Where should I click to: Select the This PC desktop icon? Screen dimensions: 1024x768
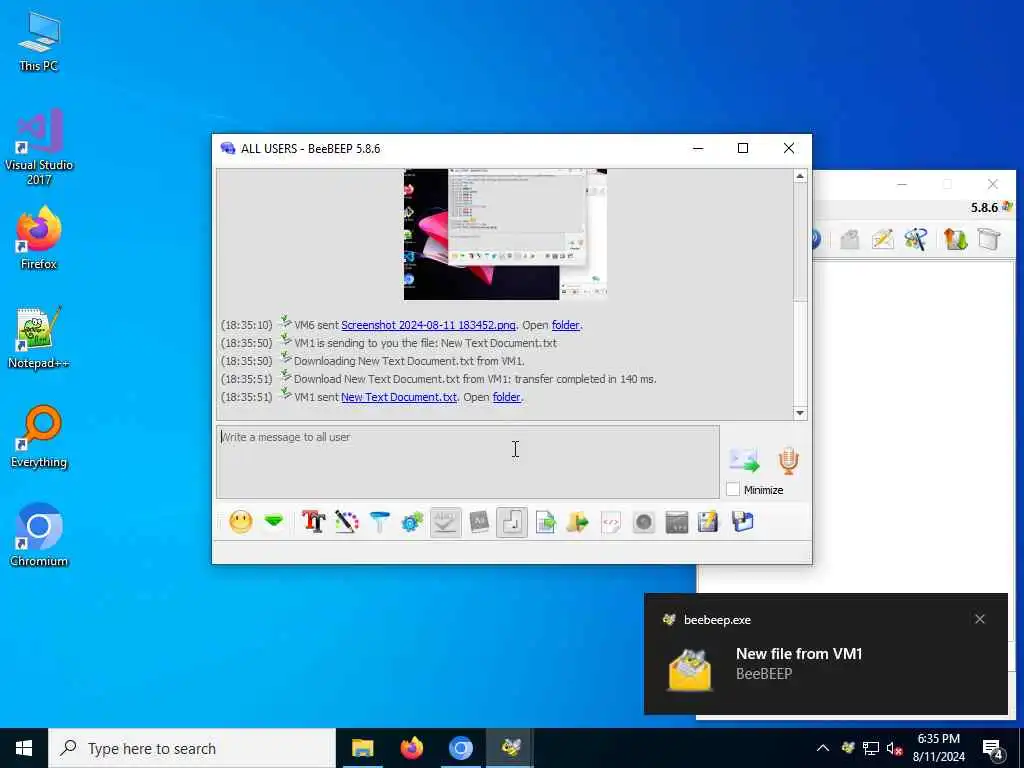[x=39, y=42]
